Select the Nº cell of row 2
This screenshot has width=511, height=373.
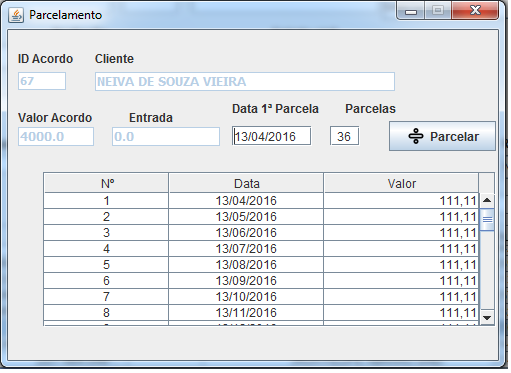(106, 217)
